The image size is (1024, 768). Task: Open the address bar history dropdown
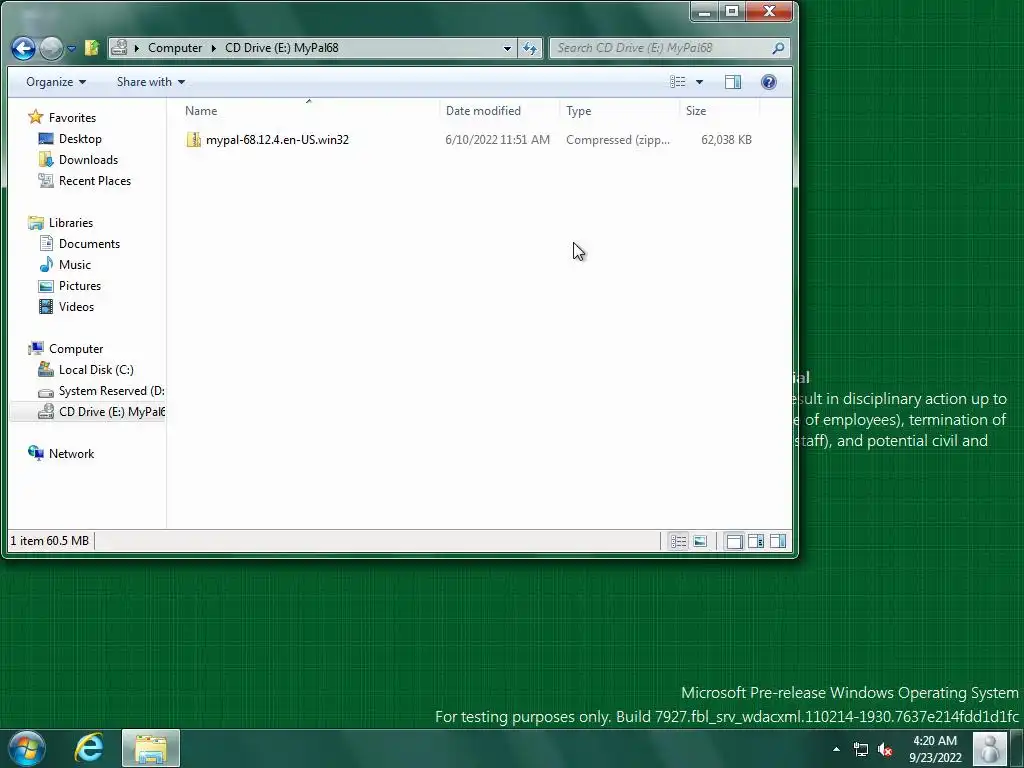507,48
